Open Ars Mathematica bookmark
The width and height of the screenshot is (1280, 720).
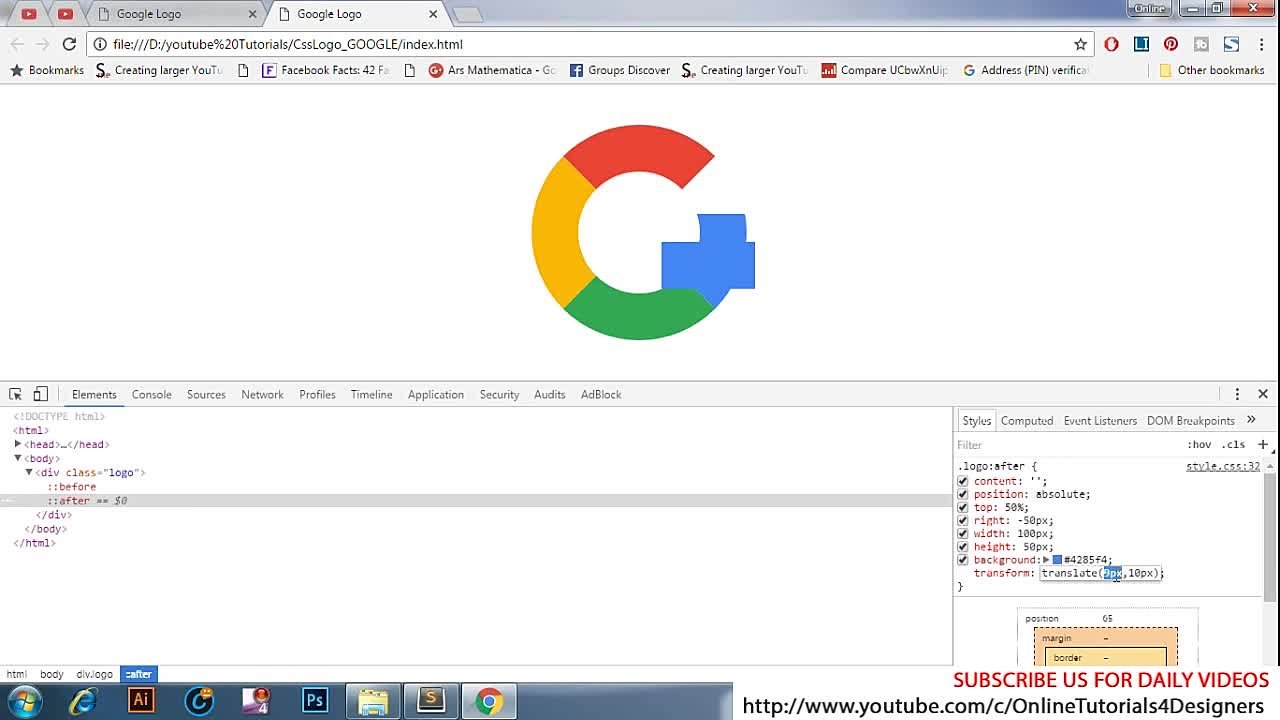click(x=492, y=70)
